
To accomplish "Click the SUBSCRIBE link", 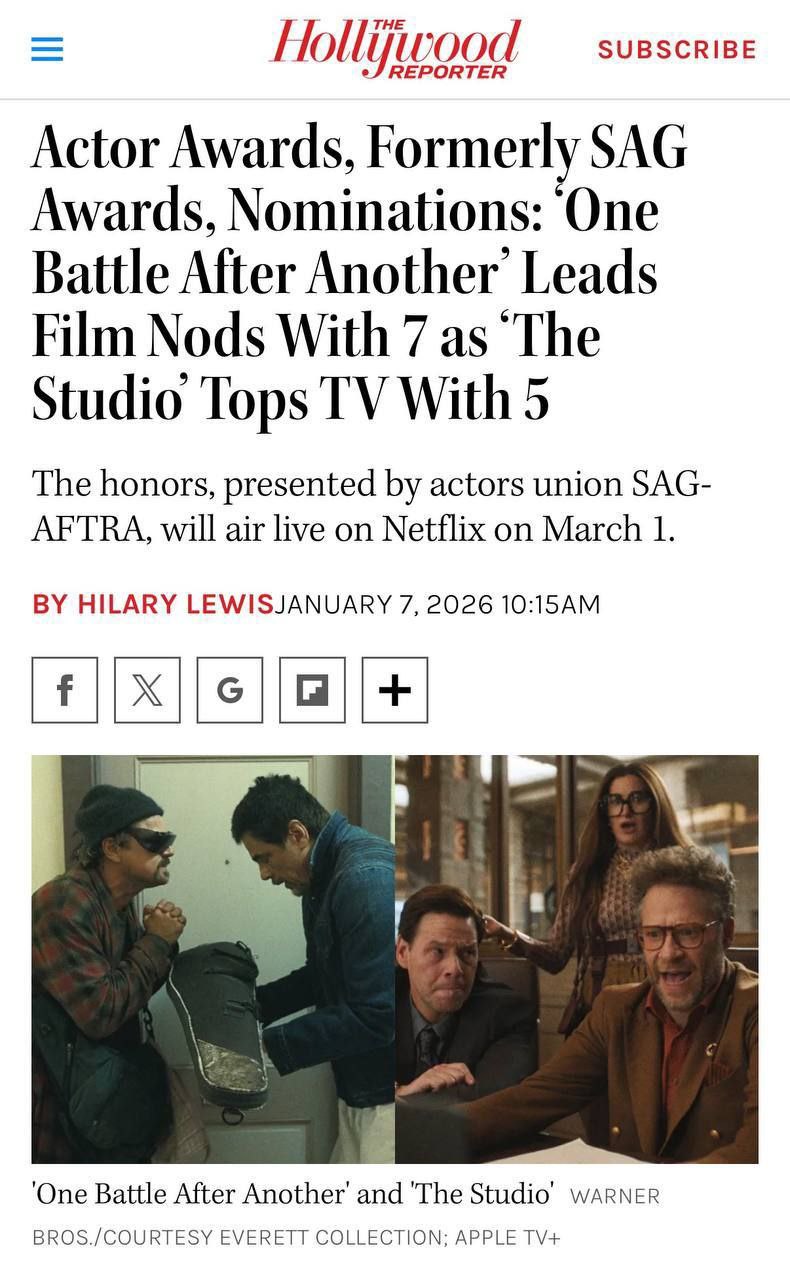I will (677, 50).
